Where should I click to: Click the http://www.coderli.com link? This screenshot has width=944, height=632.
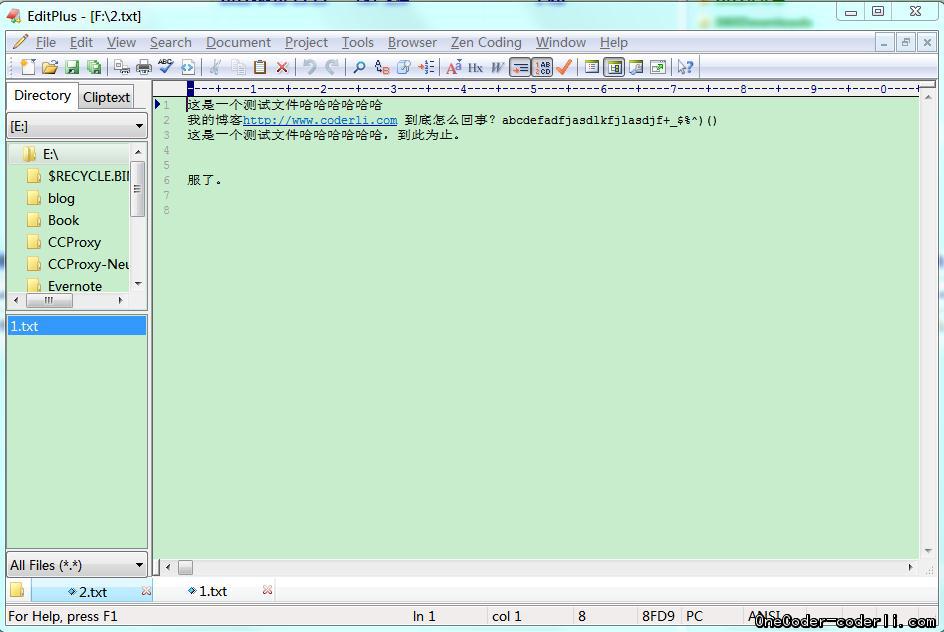click(320, 120)
